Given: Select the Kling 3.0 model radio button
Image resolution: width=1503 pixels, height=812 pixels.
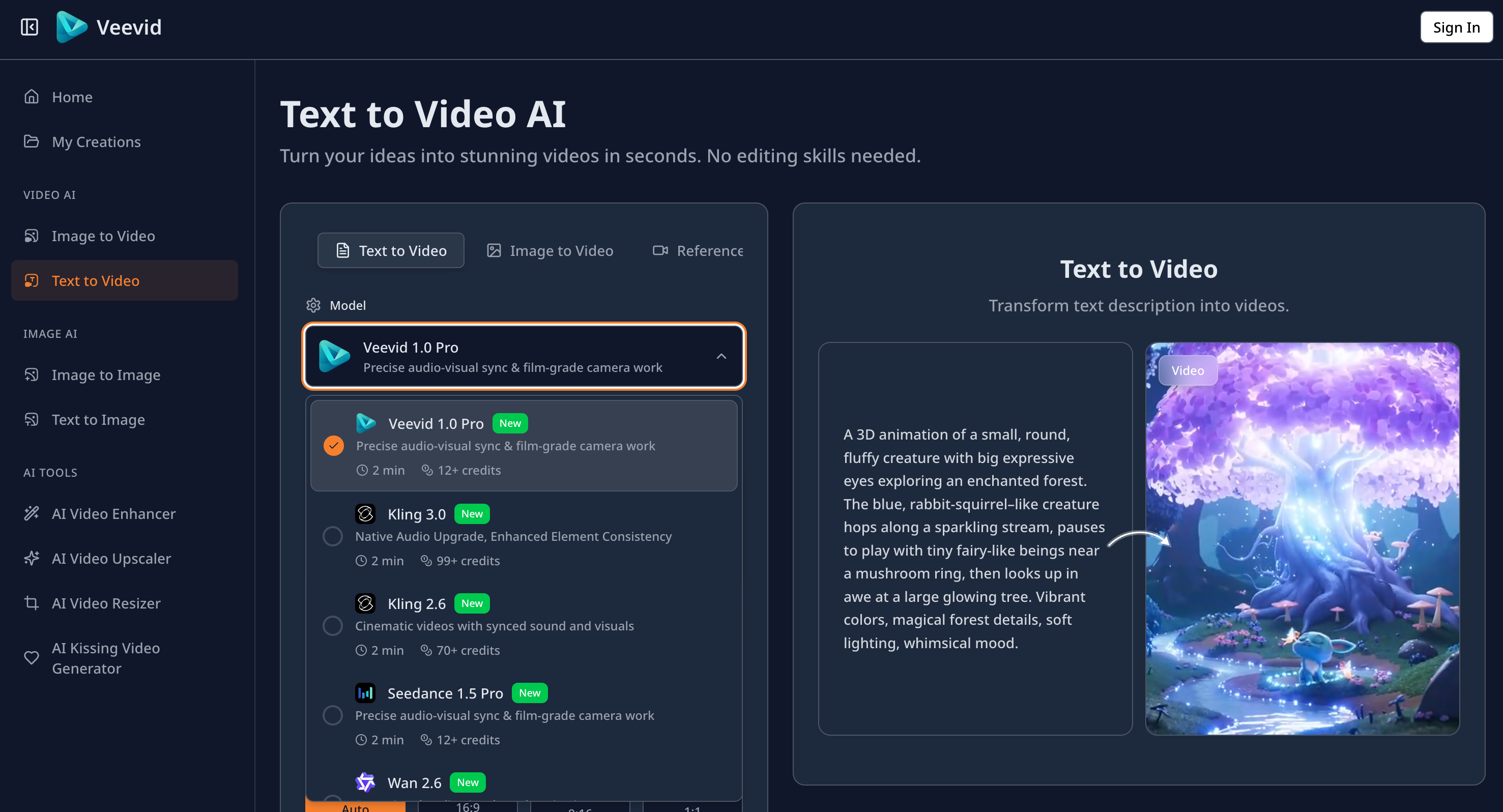Looking at the screenshot, I should pyautogui.click(x=333, y=536).
